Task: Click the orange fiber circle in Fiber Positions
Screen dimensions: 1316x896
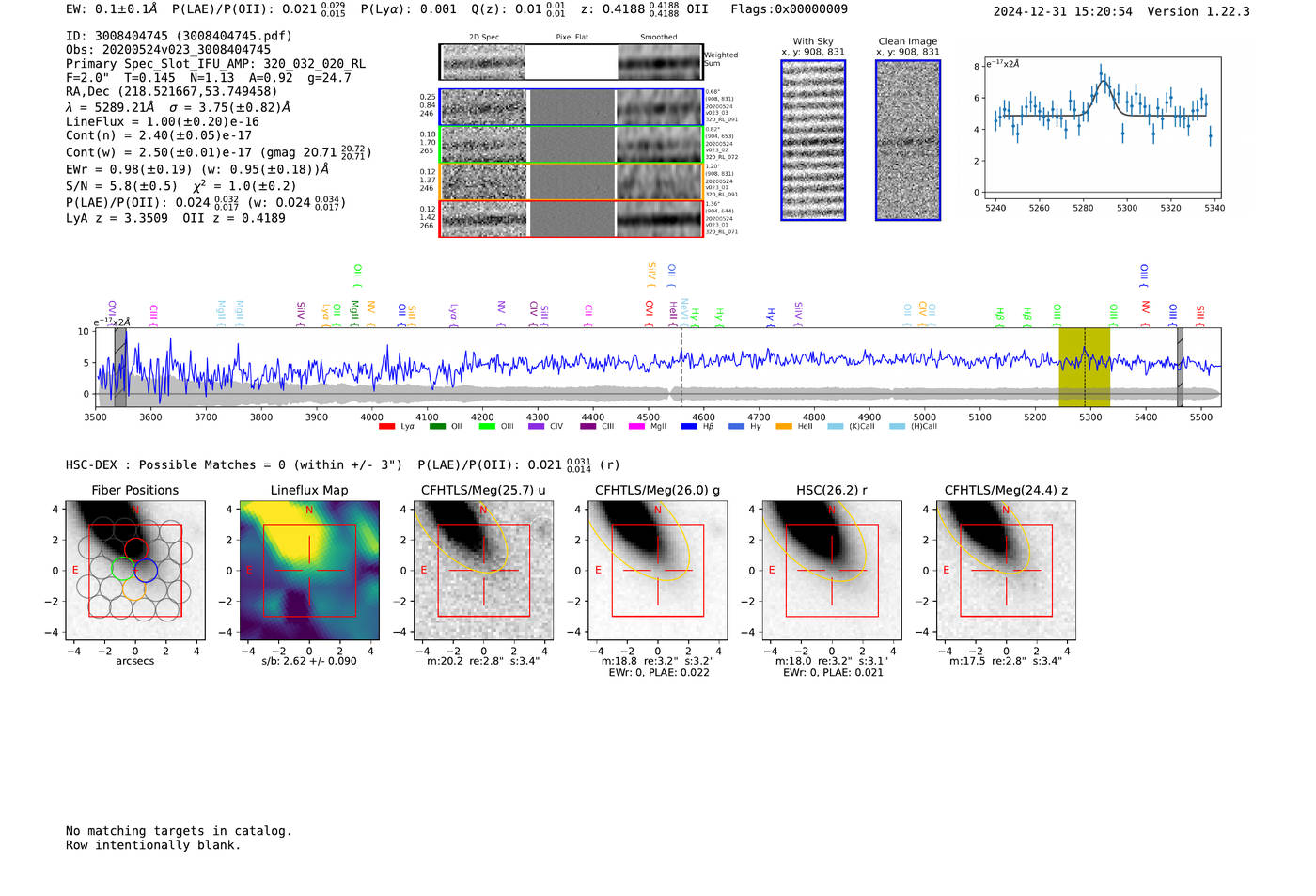Action: (133, 589)
